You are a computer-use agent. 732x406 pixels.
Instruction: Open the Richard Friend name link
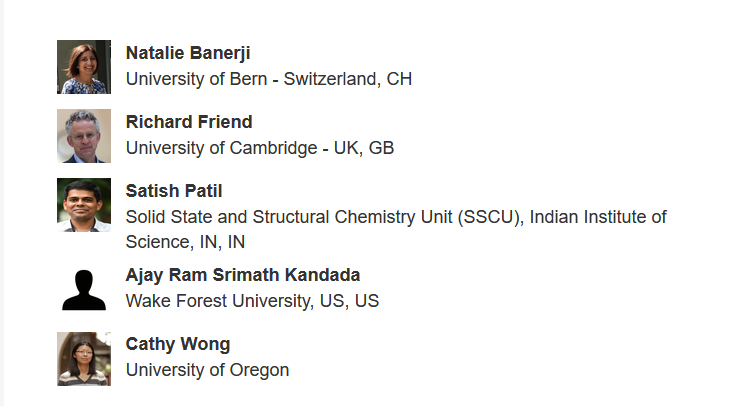point(189,122)
